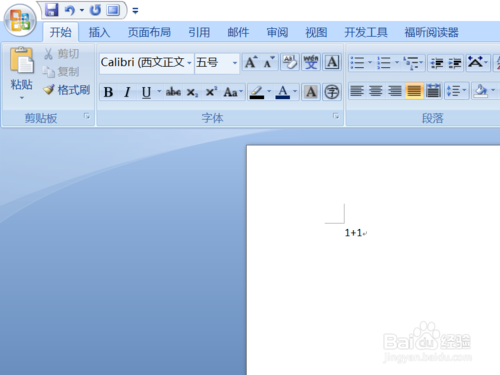Apply numbered list
Image resolution: width=500 pixels, height=375 pixels.
[x=384, y=62]
